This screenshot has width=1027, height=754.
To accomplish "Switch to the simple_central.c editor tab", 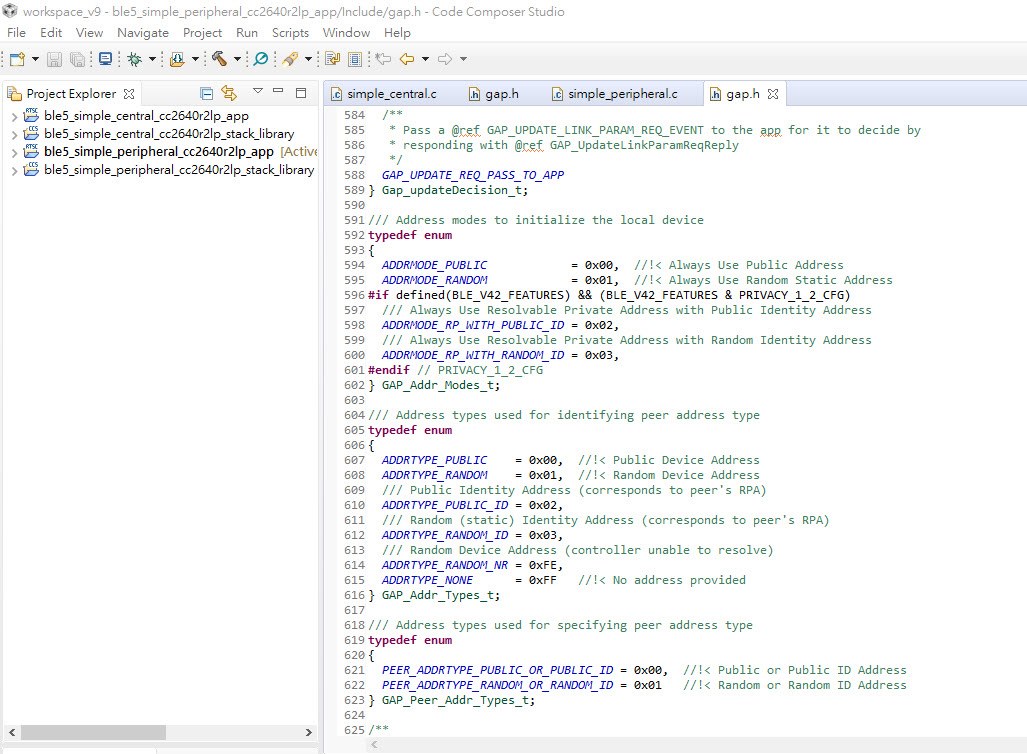I will click(391, 94).
